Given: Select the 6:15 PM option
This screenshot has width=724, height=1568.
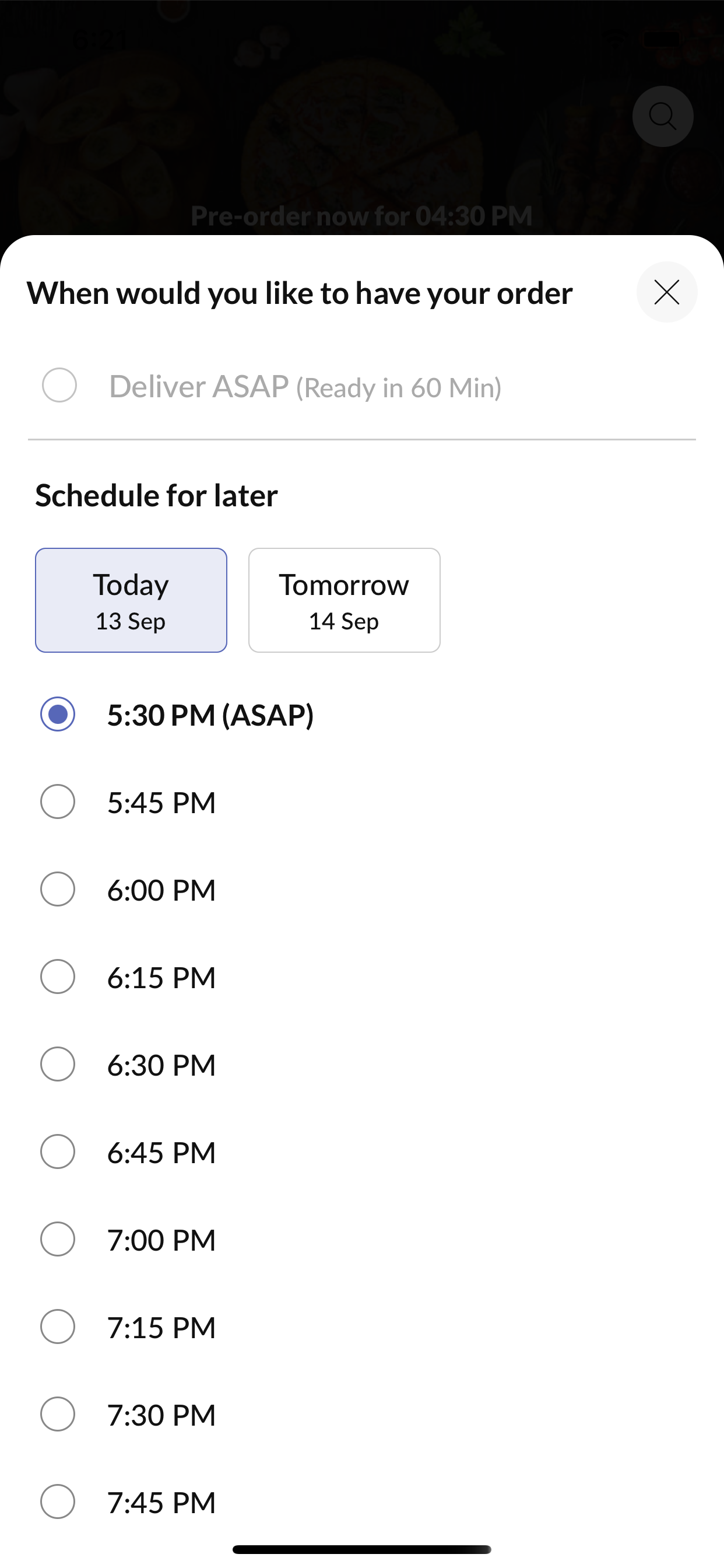Looking at the screenshot, I should 58,977.
